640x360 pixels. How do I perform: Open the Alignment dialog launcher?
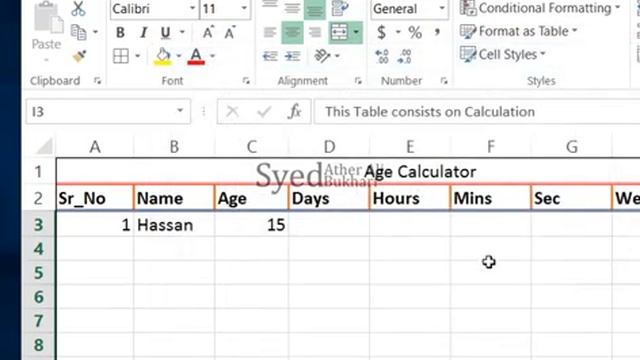[358, 81]
